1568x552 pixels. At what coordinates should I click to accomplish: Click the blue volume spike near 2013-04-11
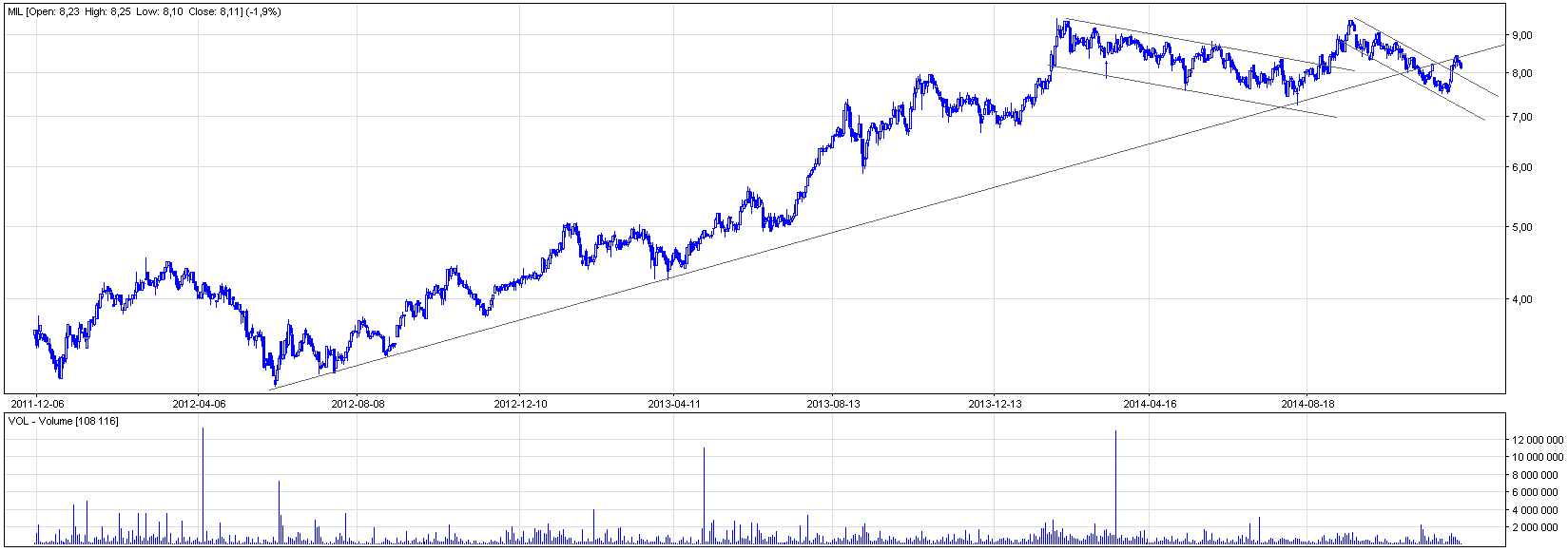[x=704, y=496]
